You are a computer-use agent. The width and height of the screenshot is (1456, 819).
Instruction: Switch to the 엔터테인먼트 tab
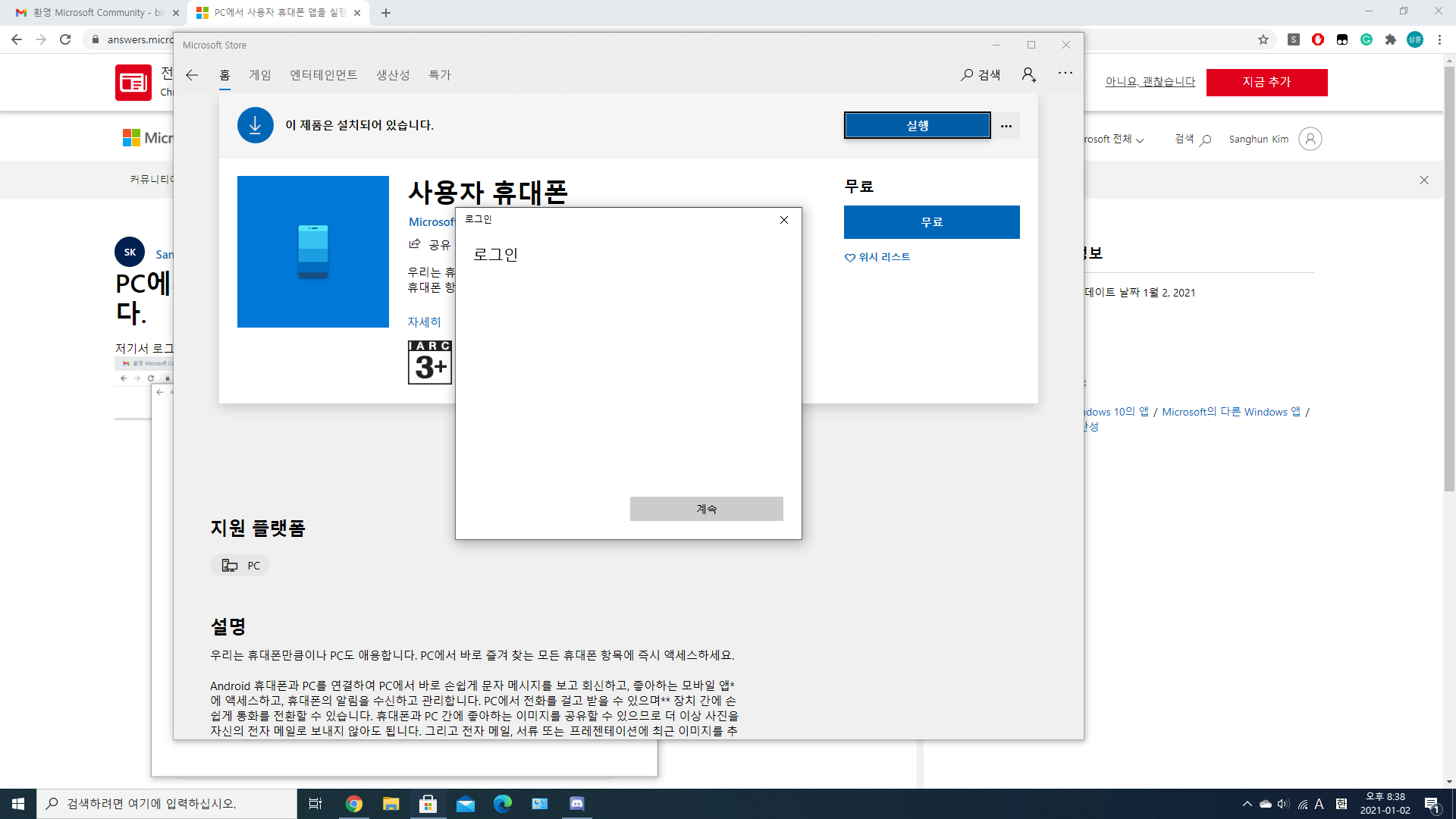point(323,75)
